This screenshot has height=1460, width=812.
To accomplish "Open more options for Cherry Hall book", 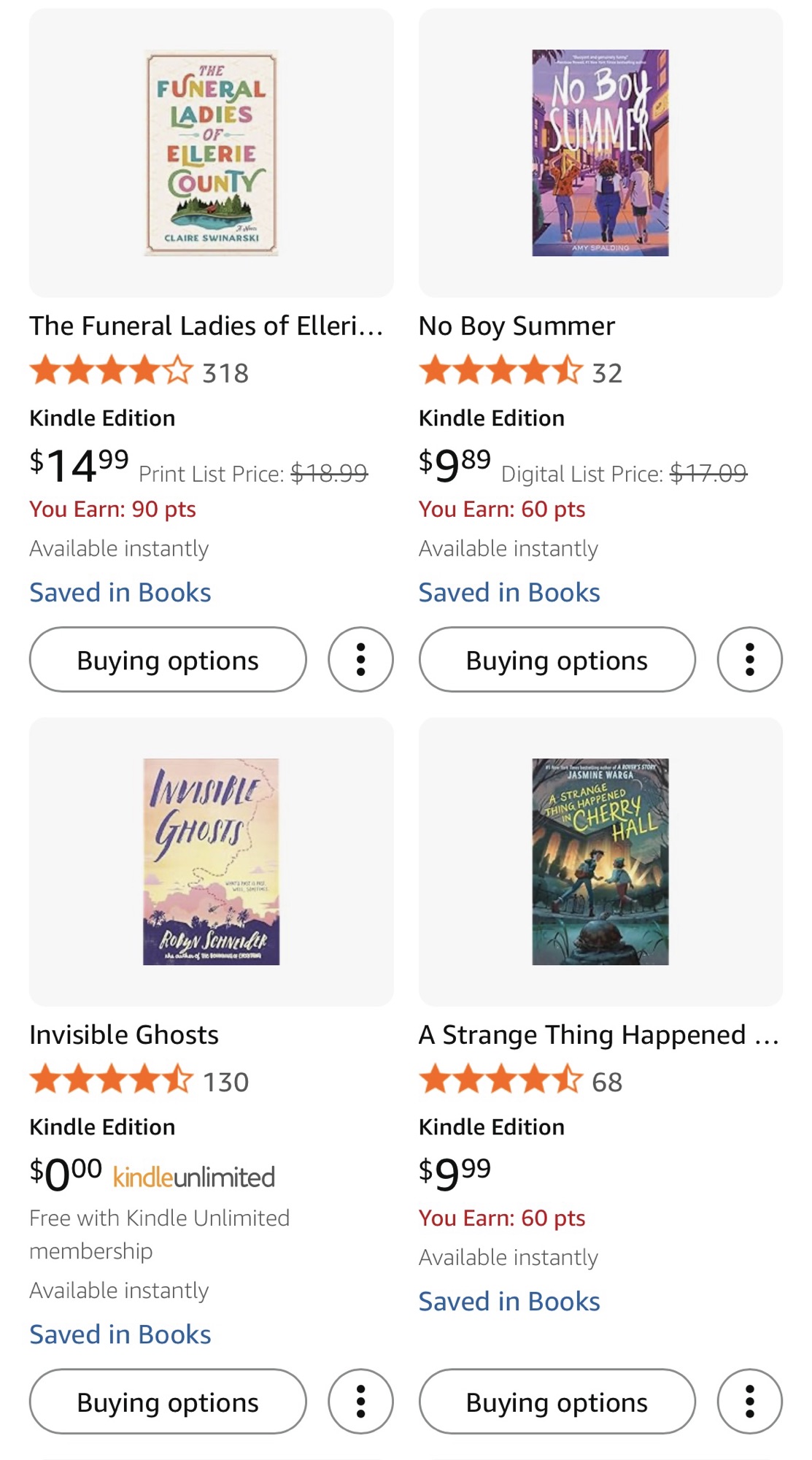I will [x=749, y=1401].
